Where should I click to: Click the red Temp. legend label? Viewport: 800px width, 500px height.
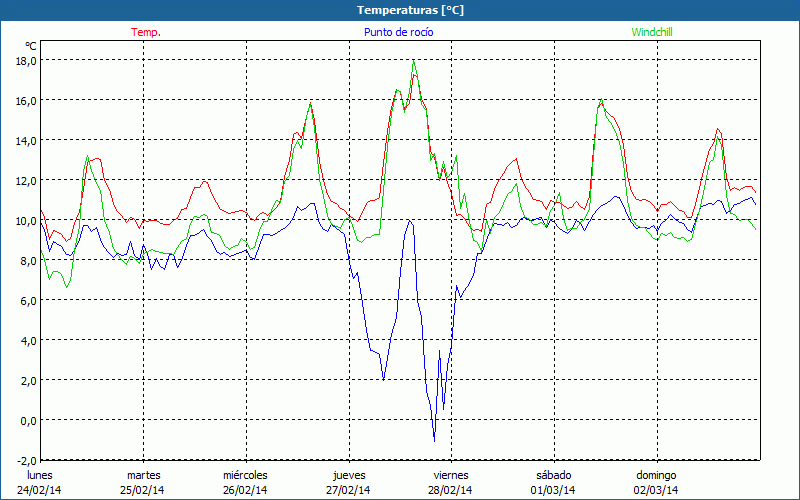pos(146,32)
